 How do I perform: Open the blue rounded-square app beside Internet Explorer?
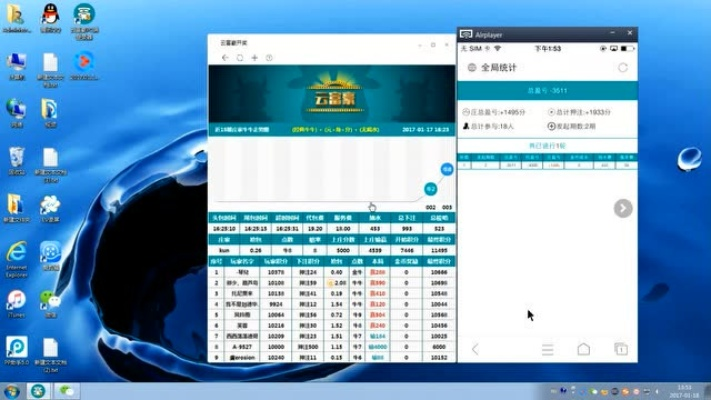coord(50,256)
